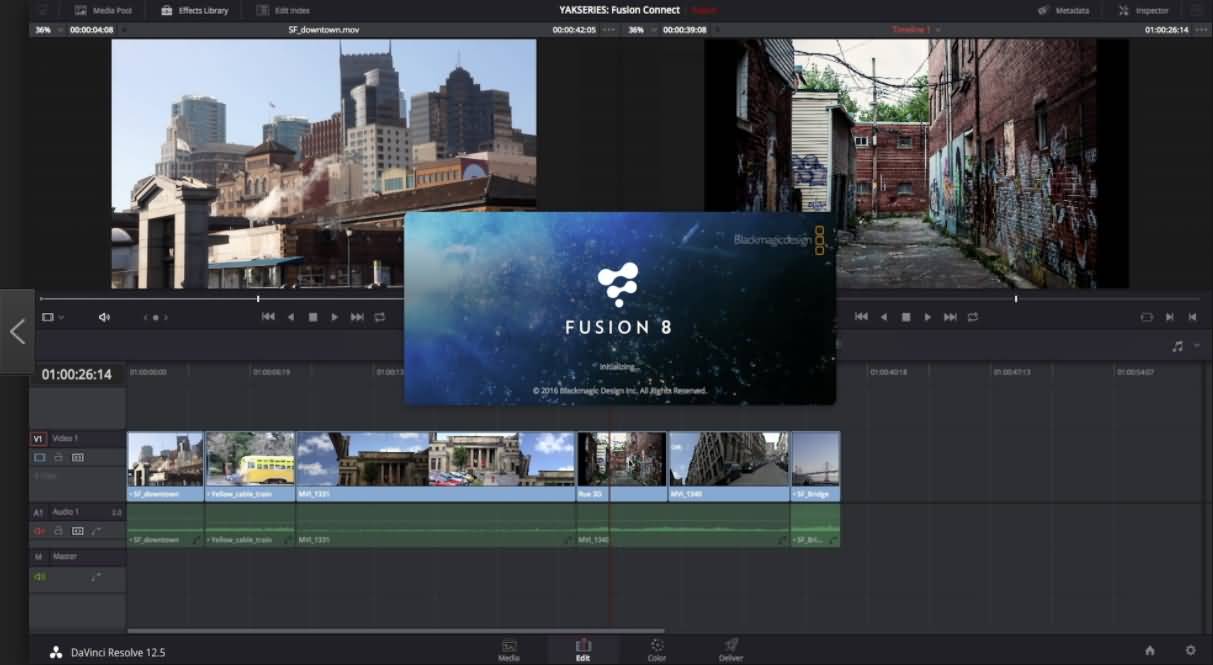Toggle A1 audio track destination selector

[39, 512]
